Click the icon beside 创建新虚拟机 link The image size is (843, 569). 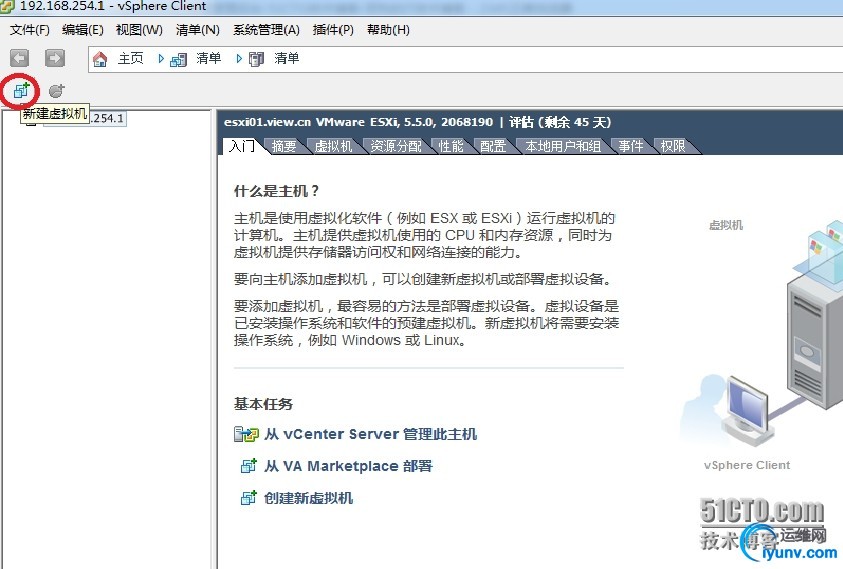pos(248,498)
